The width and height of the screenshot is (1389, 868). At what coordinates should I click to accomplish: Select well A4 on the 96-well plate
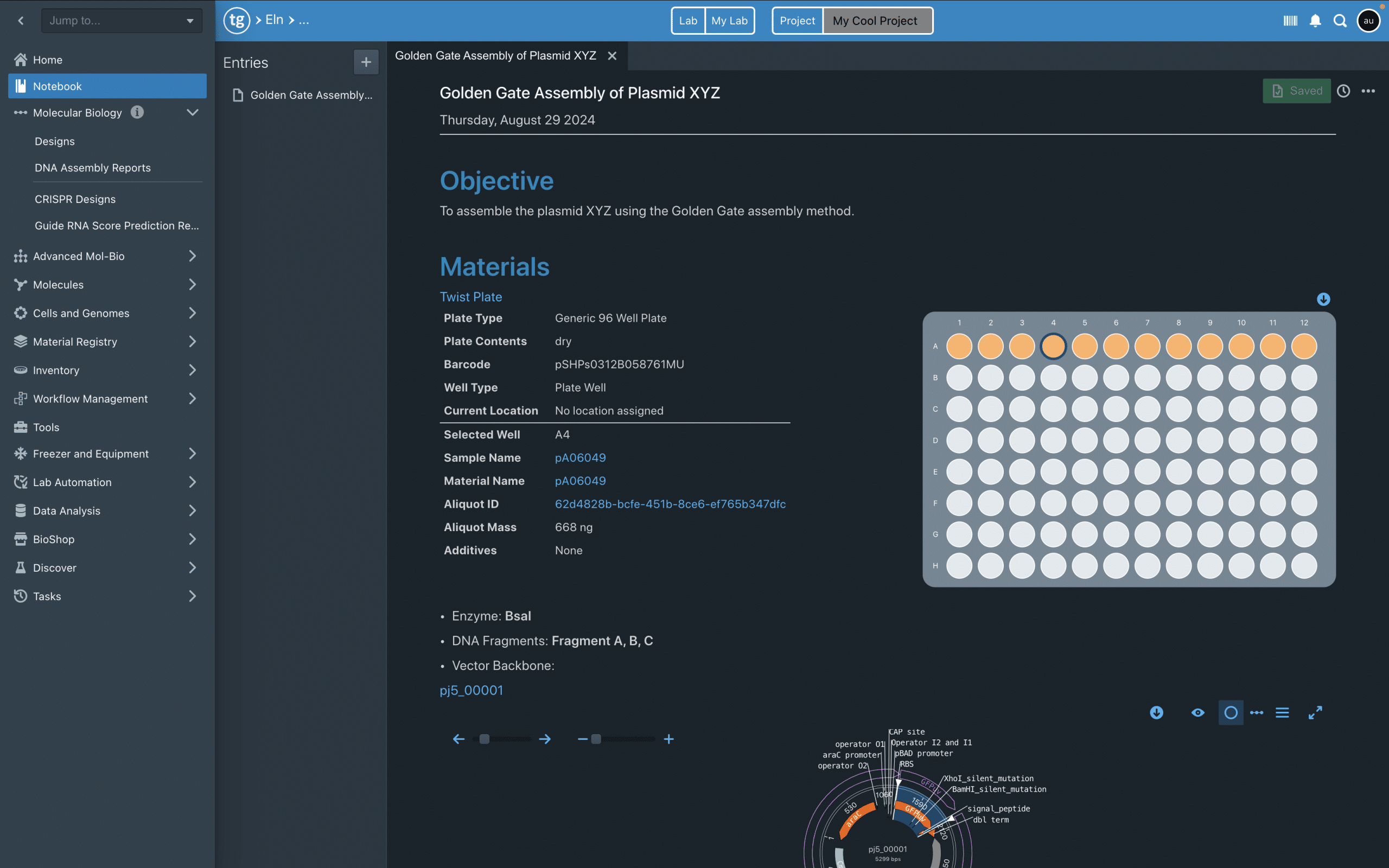(1053, 346)
